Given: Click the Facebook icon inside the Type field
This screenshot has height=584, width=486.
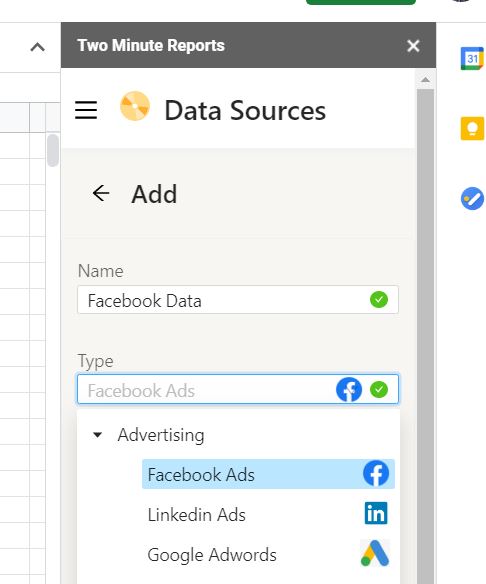Looking at the screenshot, I should [349, 390].
